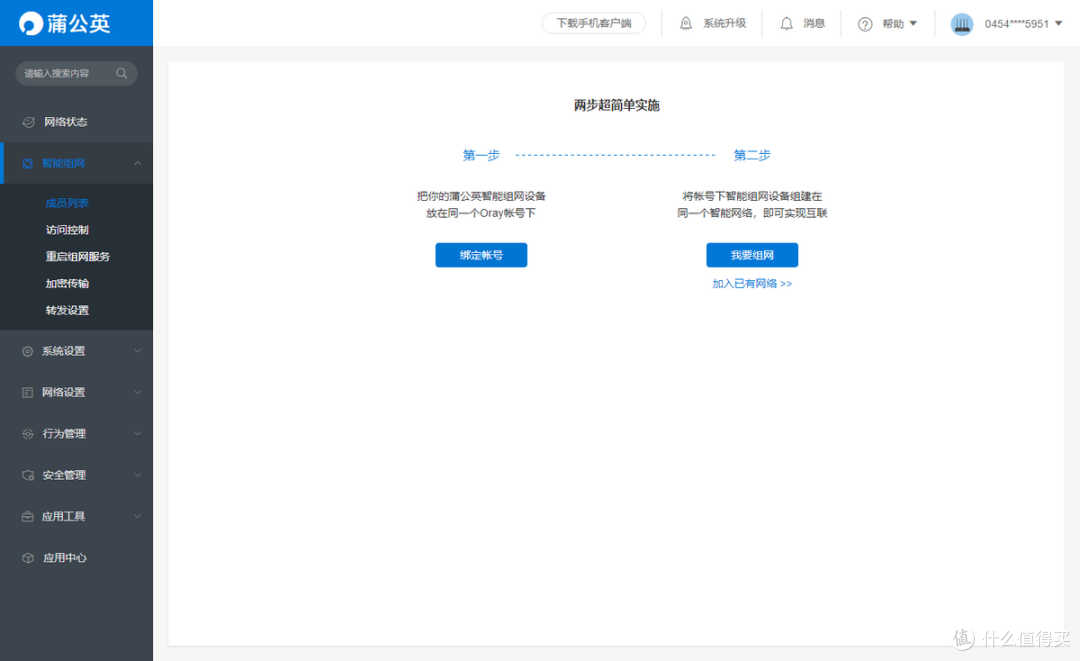Click the 行为管理 icon

tap(28, 434)
